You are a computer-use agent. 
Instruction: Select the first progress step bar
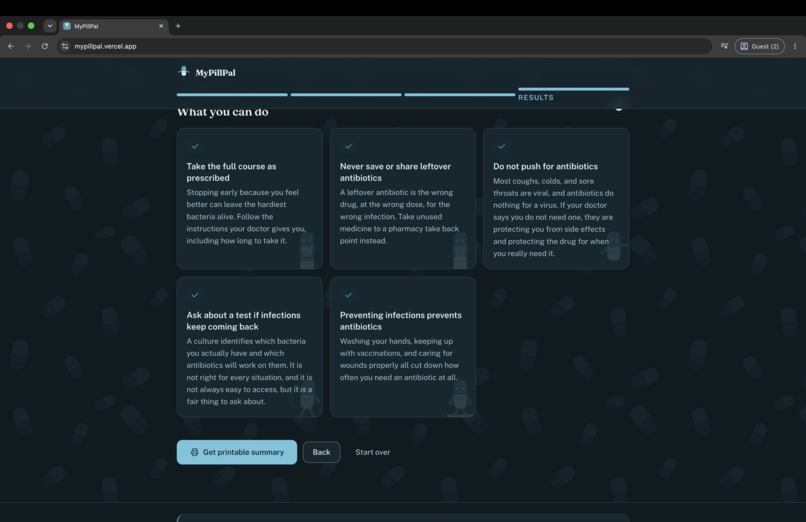232,95
